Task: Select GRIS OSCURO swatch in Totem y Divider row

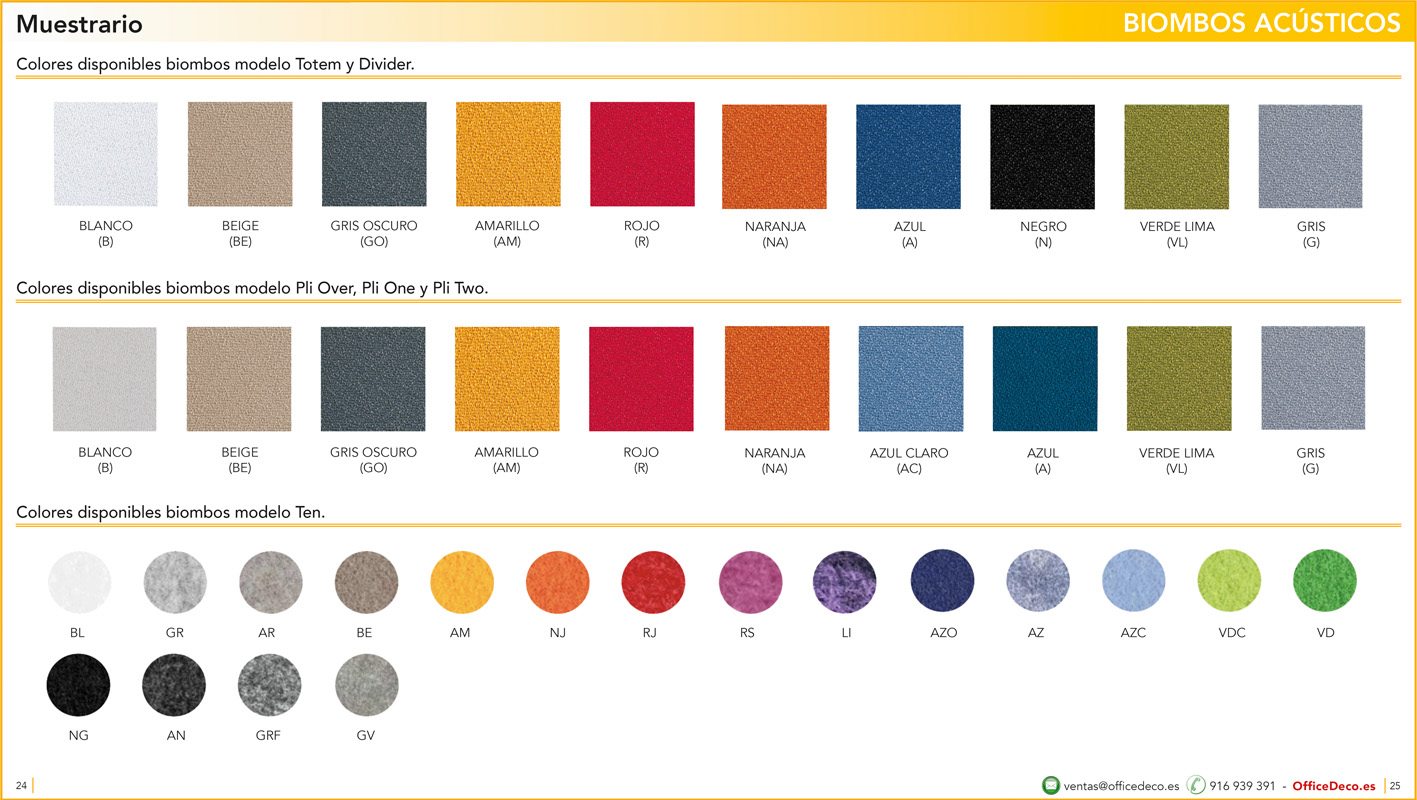Action: 374,154
